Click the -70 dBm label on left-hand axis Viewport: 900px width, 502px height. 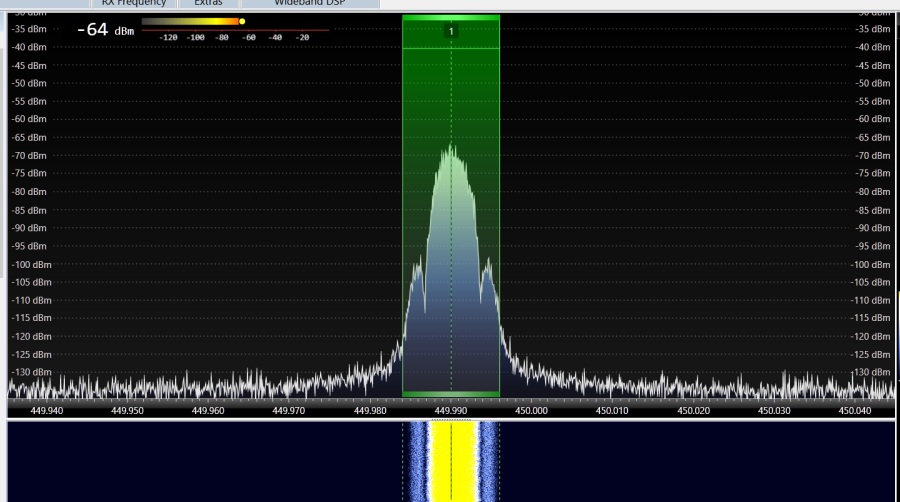29,155
